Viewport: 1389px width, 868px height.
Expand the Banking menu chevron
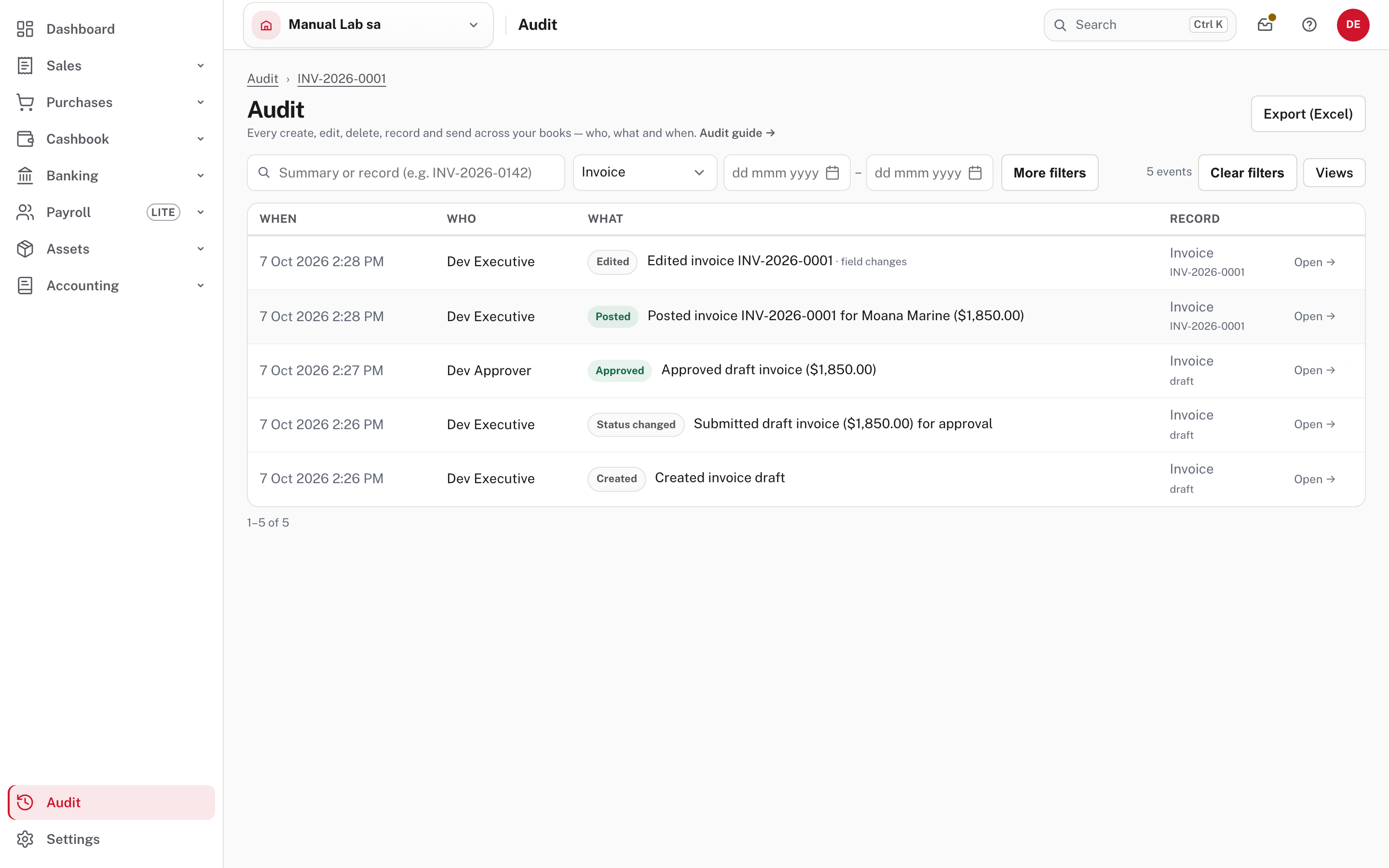tap(201, 176)
